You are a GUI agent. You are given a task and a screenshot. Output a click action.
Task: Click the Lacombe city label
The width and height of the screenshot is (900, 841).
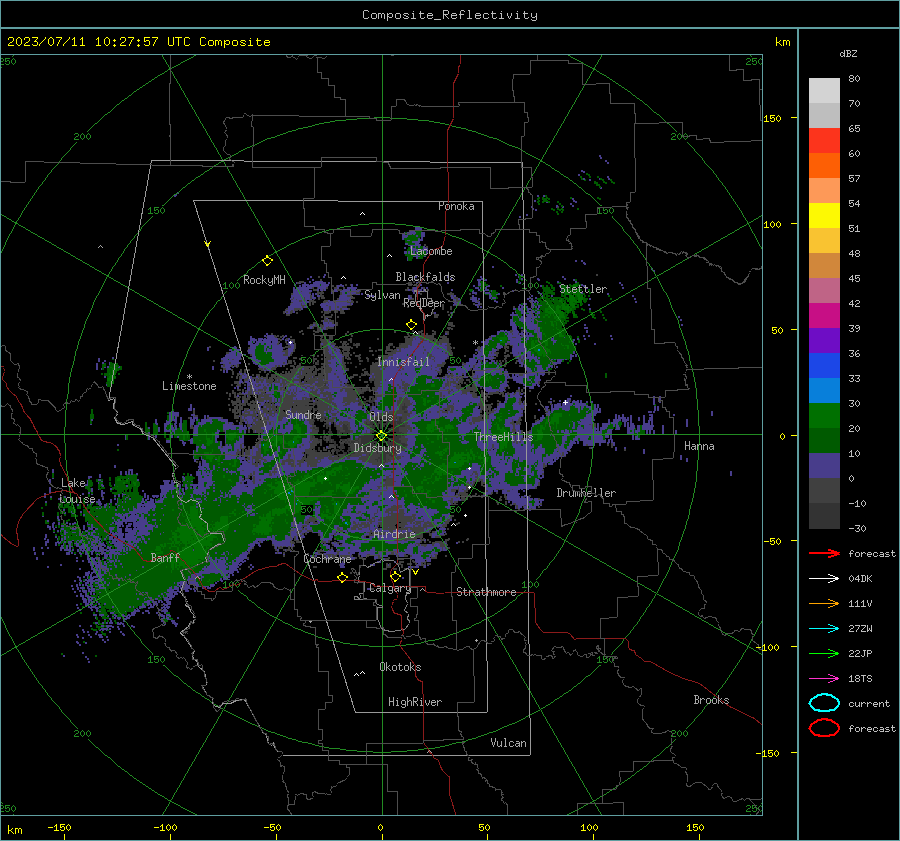pos(431,251)
